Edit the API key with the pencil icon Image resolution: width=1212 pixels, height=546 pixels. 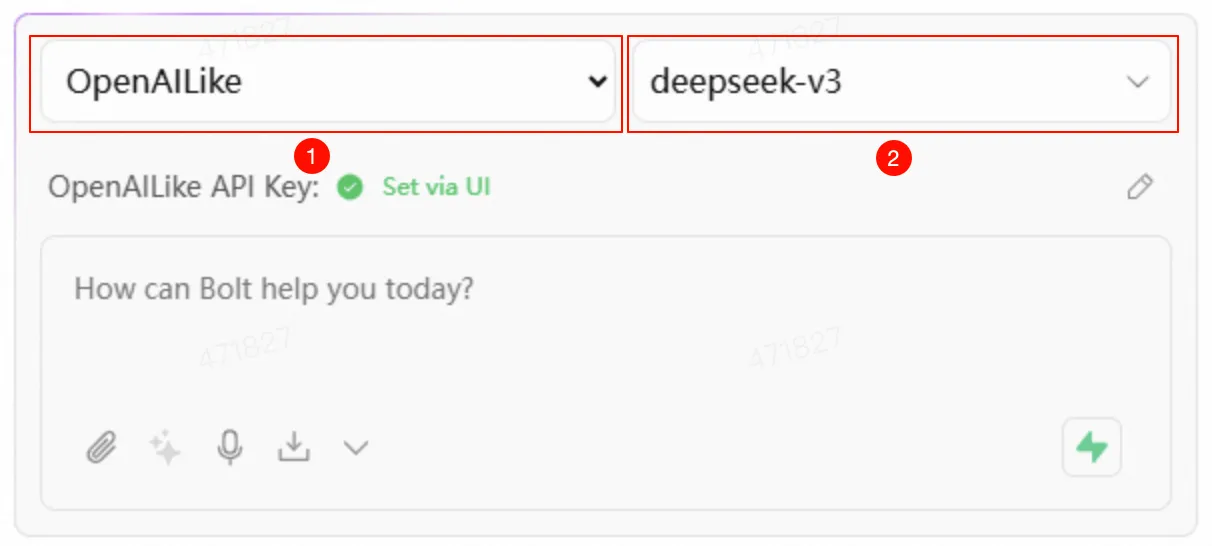pos(1139,187)
